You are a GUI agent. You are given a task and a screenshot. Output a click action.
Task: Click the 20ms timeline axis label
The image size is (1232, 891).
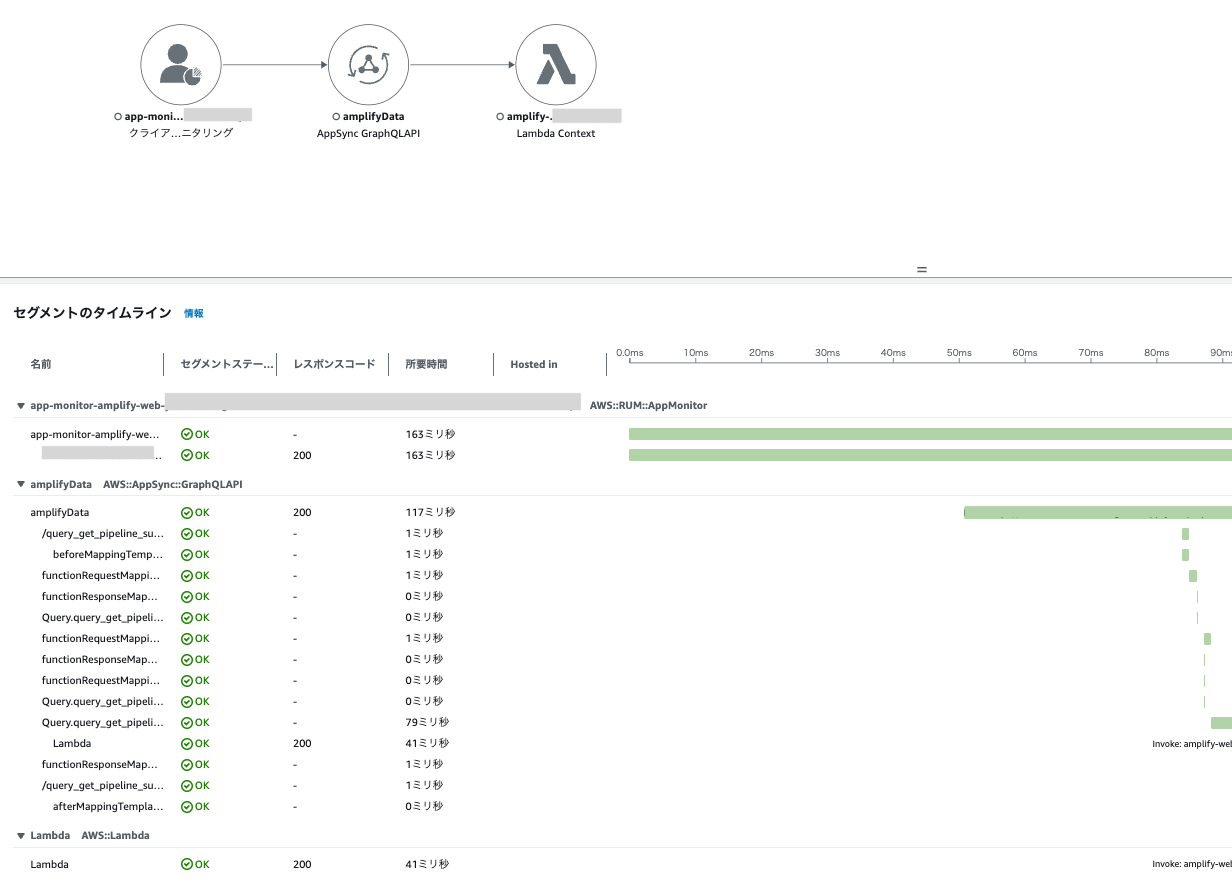click(762, 353)
